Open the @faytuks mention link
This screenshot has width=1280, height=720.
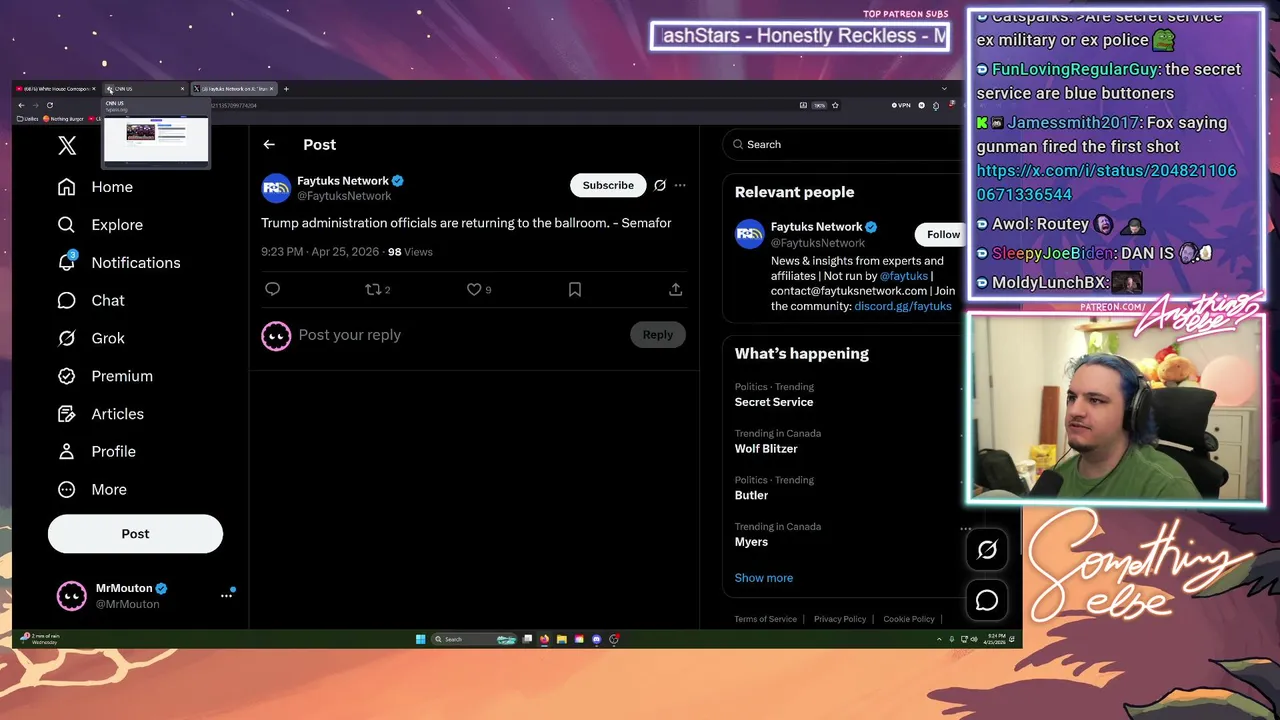click(904, 276)
